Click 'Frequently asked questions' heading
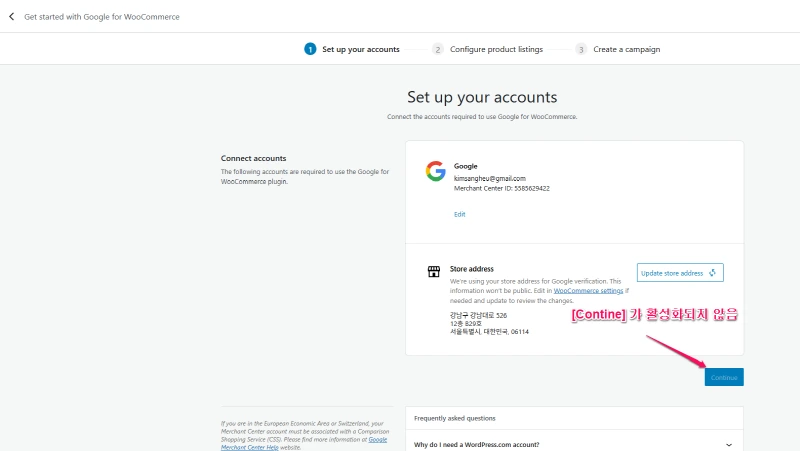Screen dimensions: 800x451 [x=455, y=418]
